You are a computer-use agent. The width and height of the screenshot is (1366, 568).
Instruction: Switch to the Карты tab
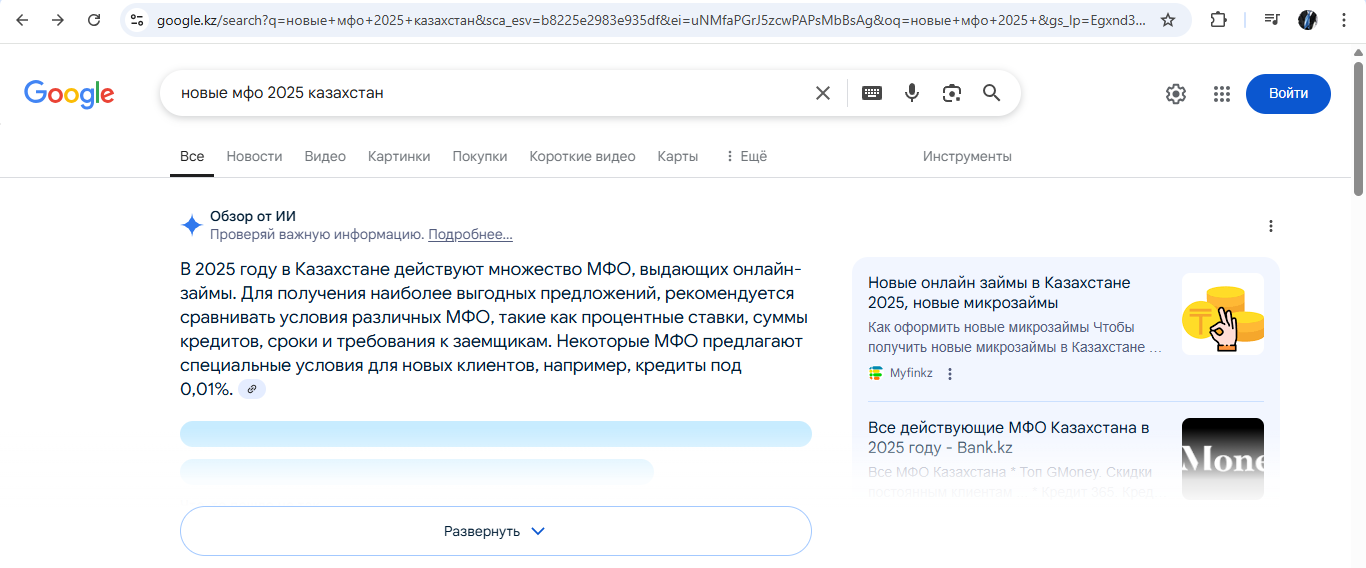pyautogui.click(x=678, y=156)
